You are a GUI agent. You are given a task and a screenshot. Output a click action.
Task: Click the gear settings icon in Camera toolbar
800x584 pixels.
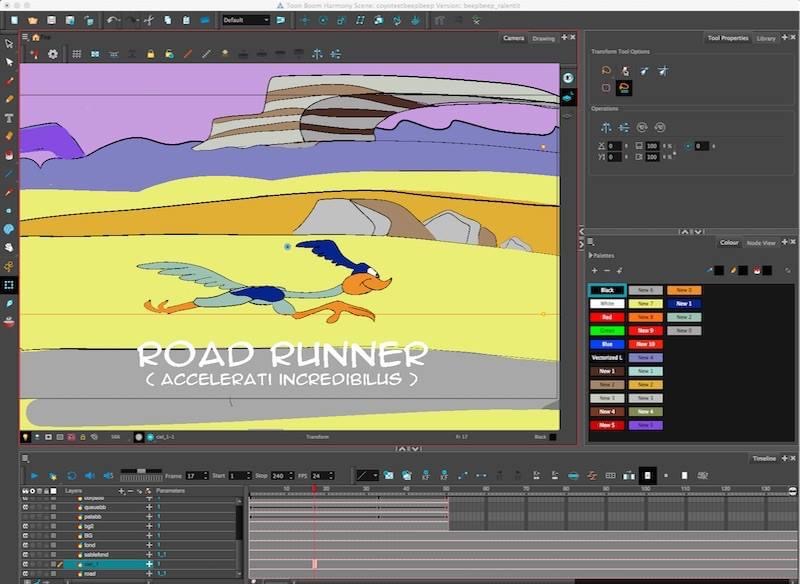point(53,54)
